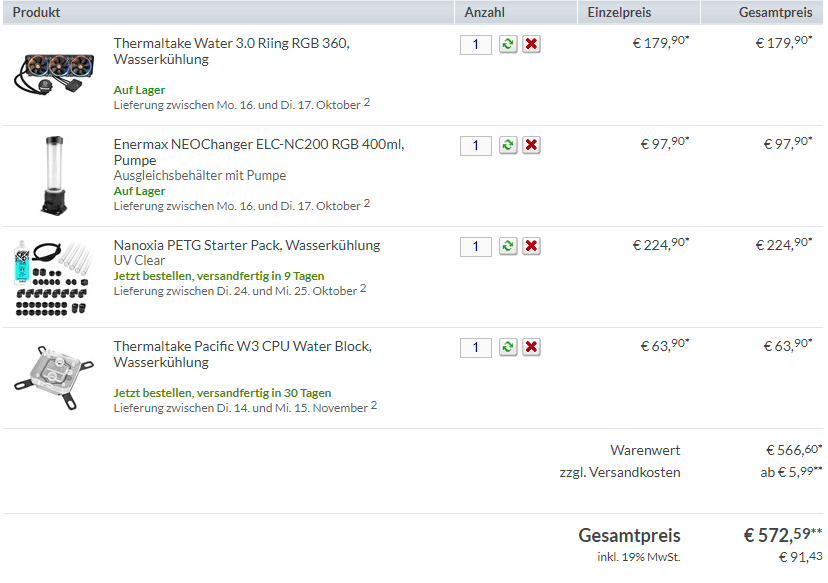The width and height of the screenshot is (828, 583).
Task: Delete Enermax NEOChanger from the cart
Action: [x=531, y=145]
